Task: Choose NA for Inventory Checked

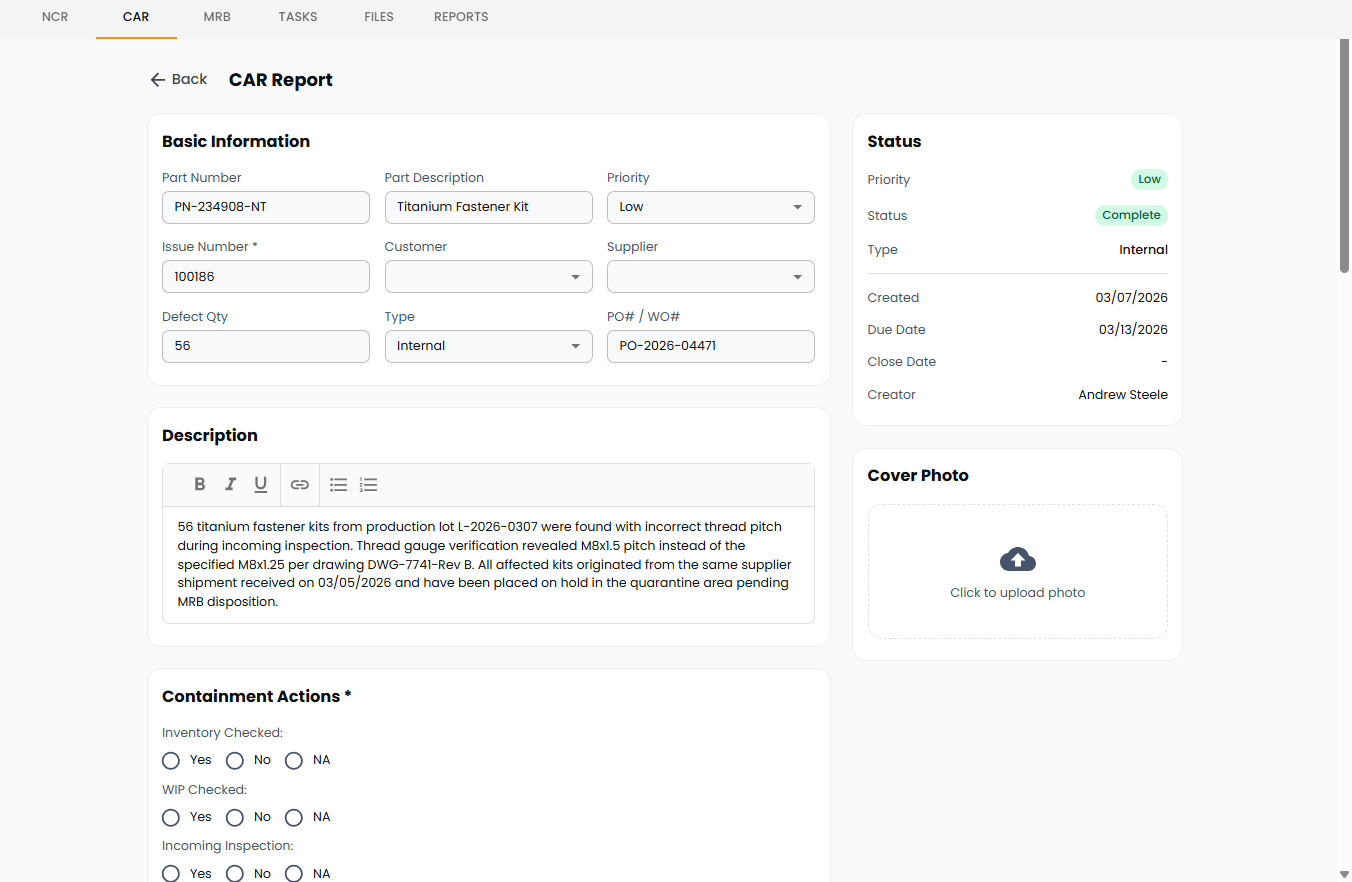Action: pos(294,760)
